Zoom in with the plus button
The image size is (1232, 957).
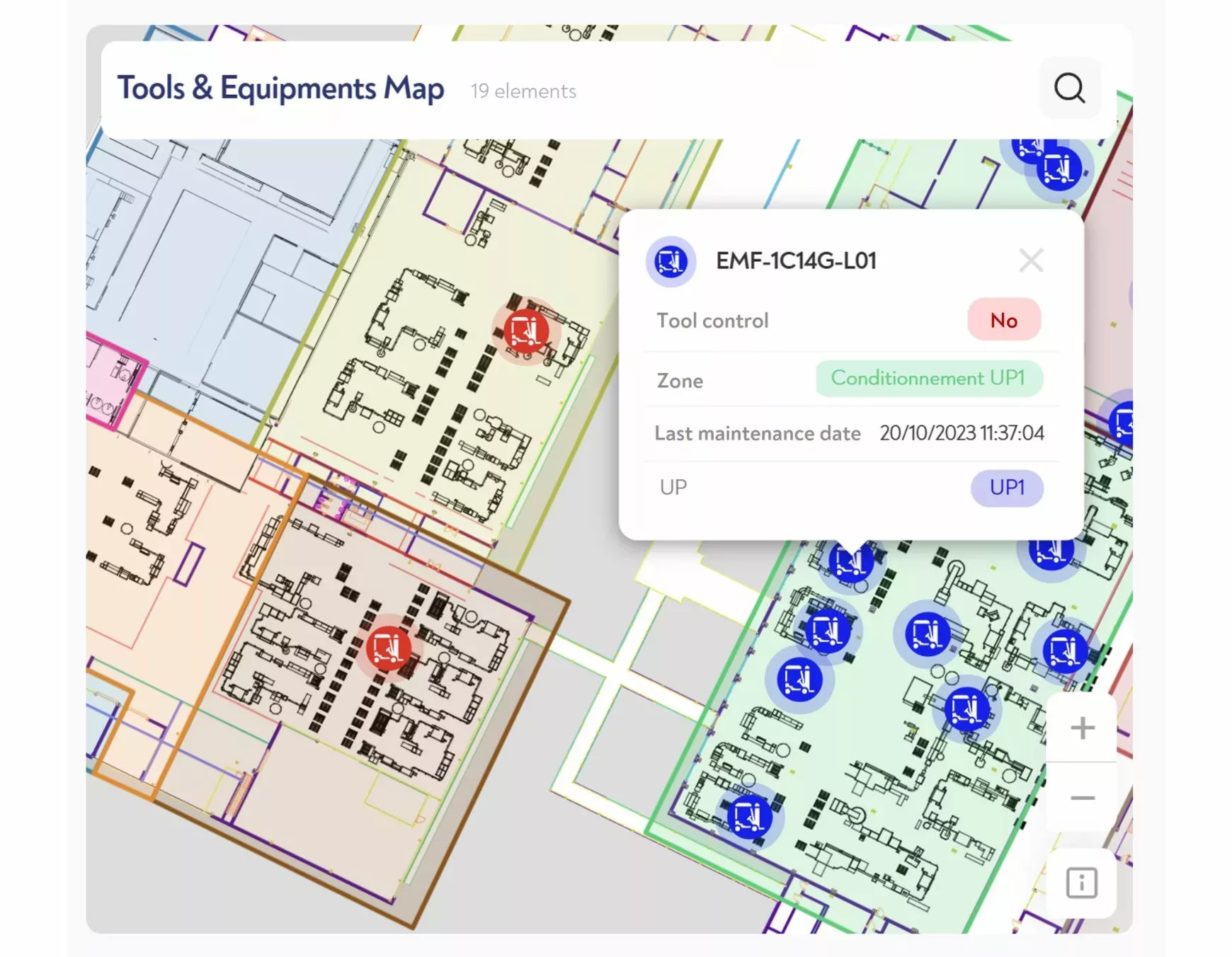pos(1081,728)
